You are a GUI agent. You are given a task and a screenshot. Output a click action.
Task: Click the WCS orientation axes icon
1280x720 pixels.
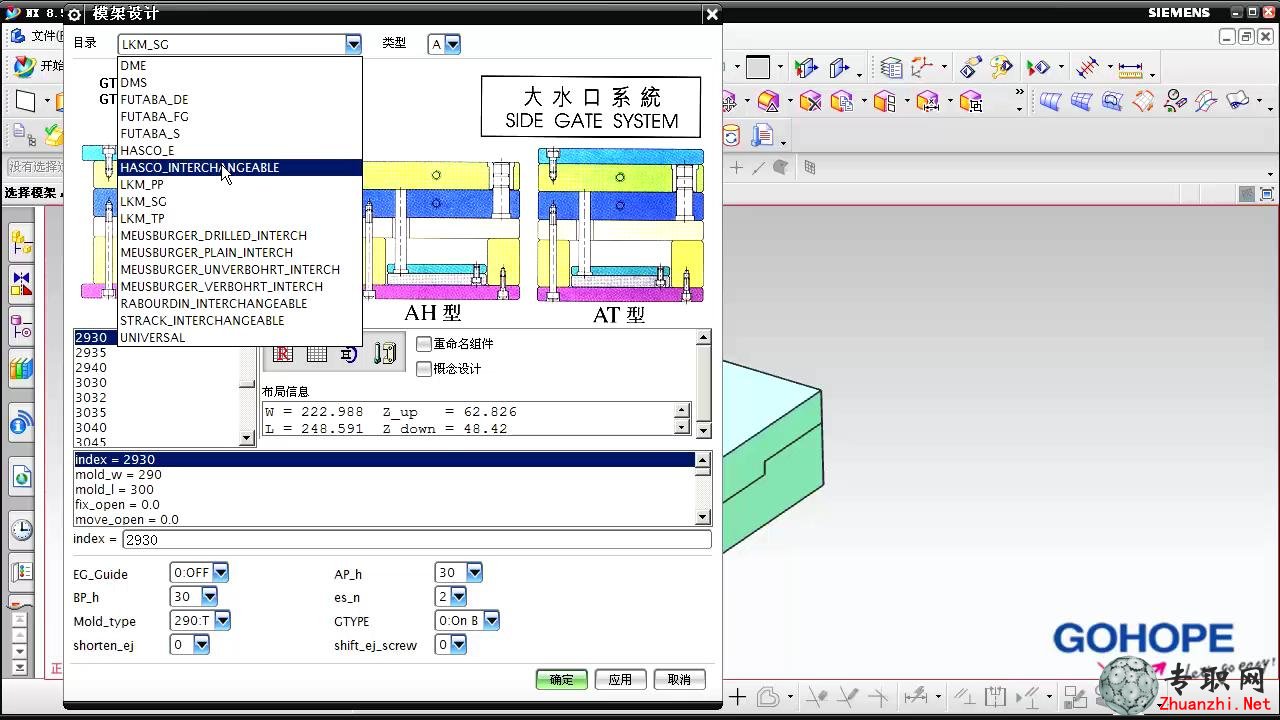(920, 68)
